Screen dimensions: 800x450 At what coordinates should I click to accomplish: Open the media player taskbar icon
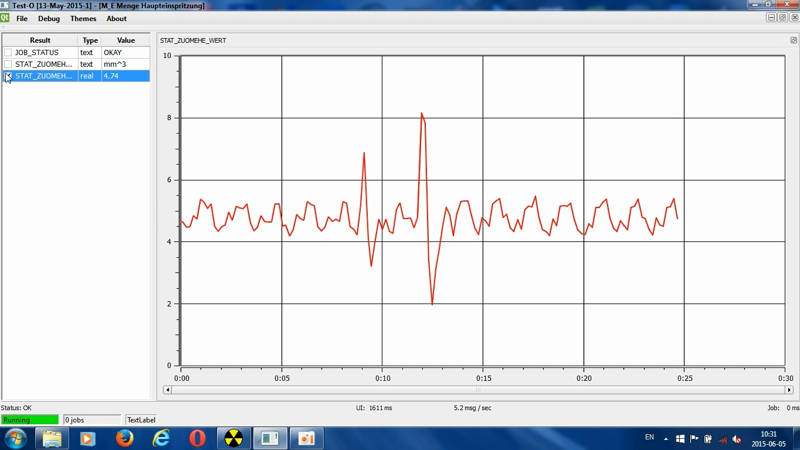tap(88, 438)
